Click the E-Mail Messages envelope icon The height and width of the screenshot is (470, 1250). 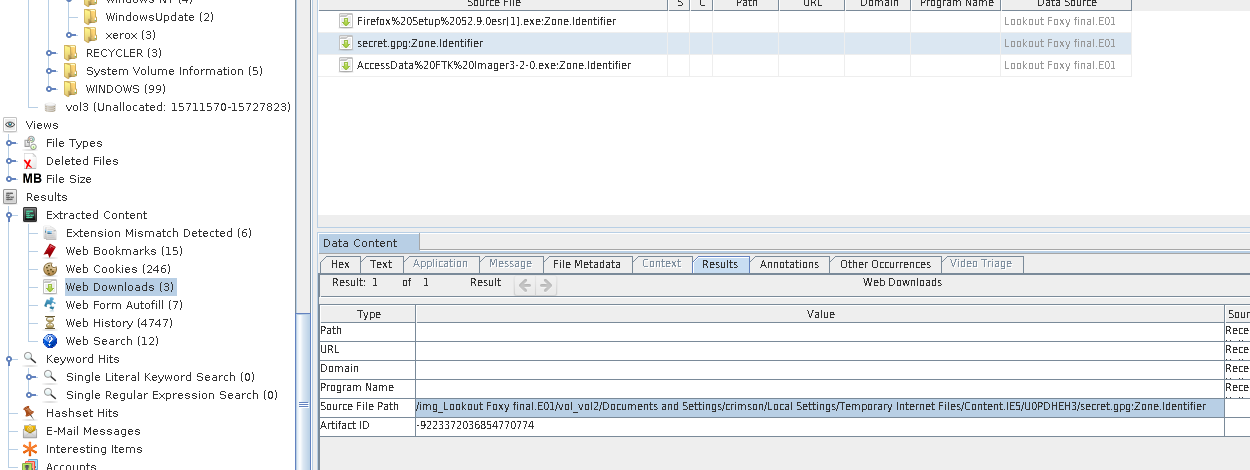pos(30,431)
